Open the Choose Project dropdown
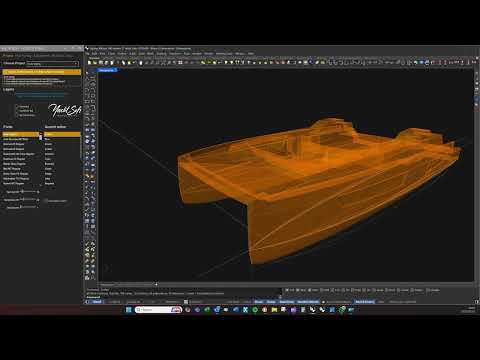Screen dimensions: 480x360 tap(52, 63)
